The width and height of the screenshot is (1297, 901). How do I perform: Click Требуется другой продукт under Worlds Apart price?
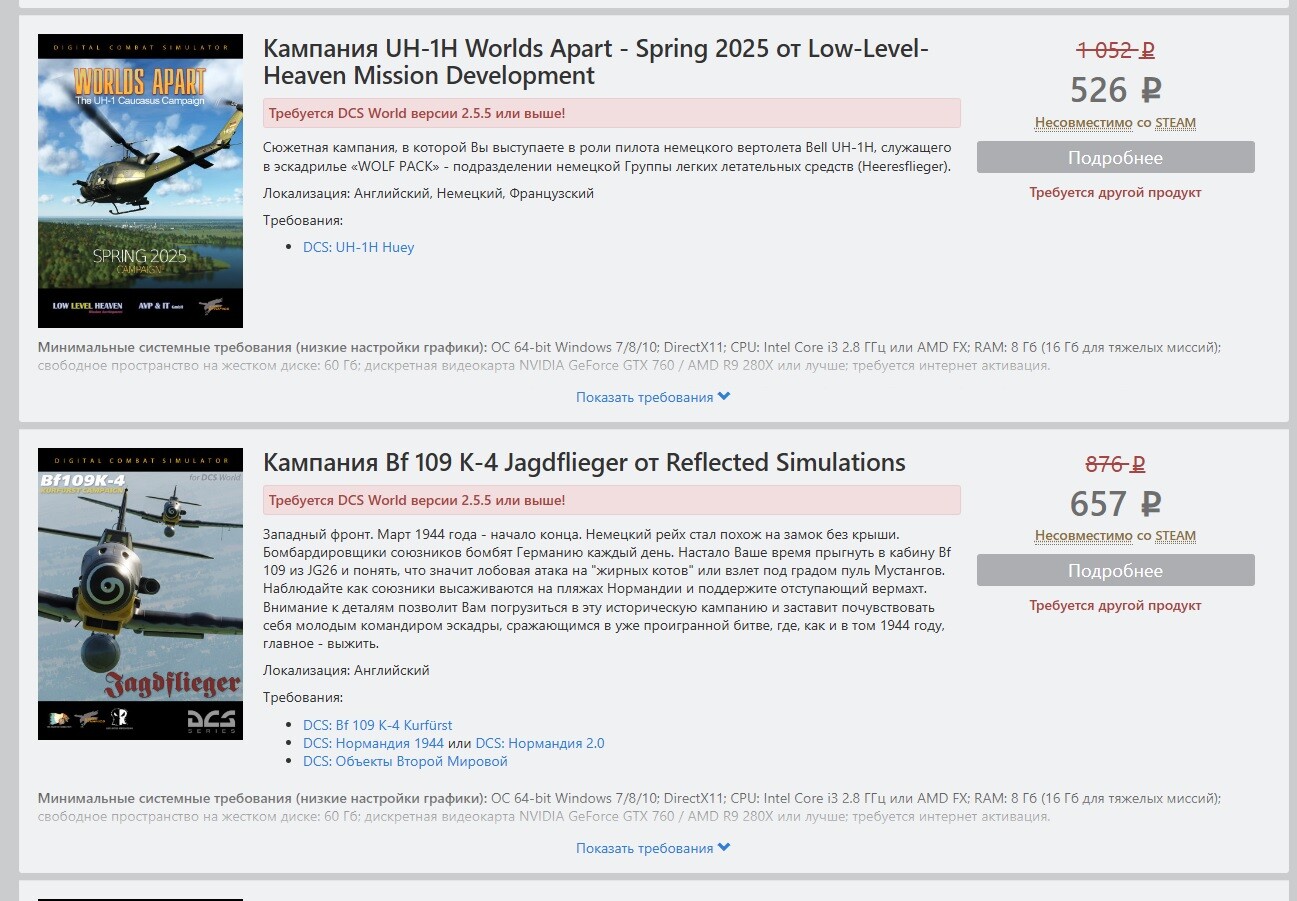coord(1115,192)
